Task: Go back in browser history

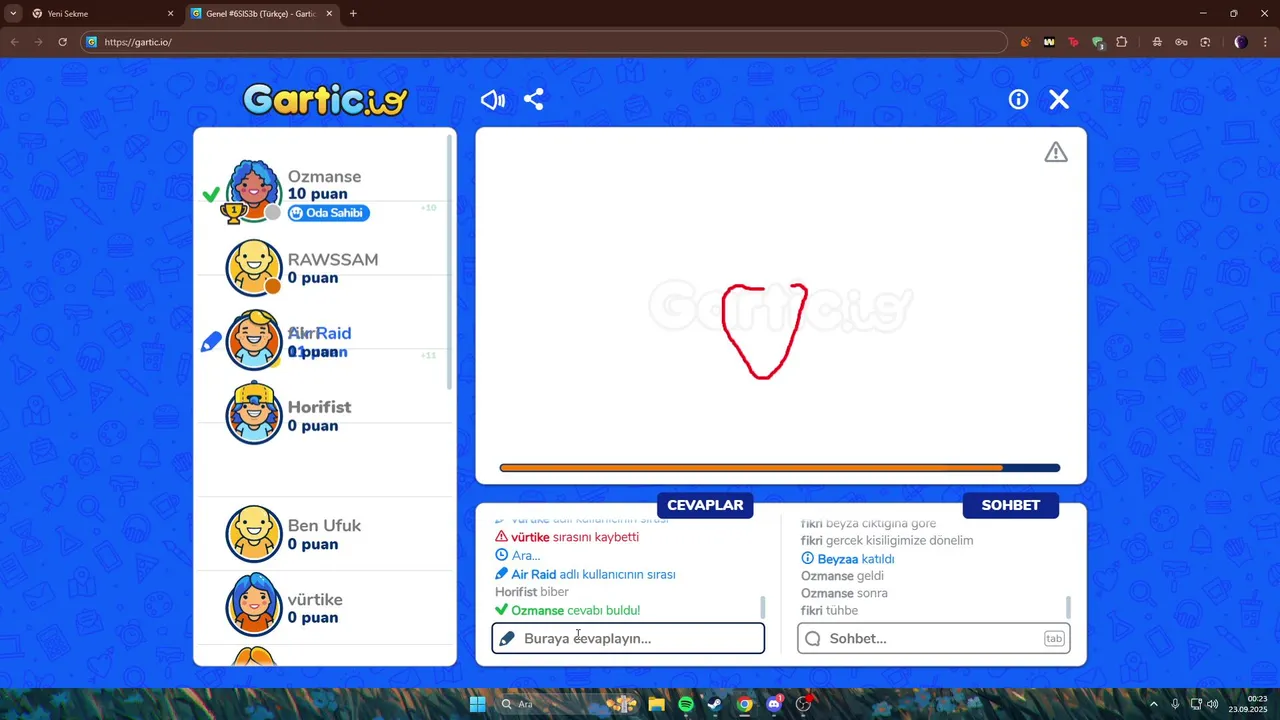Action: coord(14,42)
